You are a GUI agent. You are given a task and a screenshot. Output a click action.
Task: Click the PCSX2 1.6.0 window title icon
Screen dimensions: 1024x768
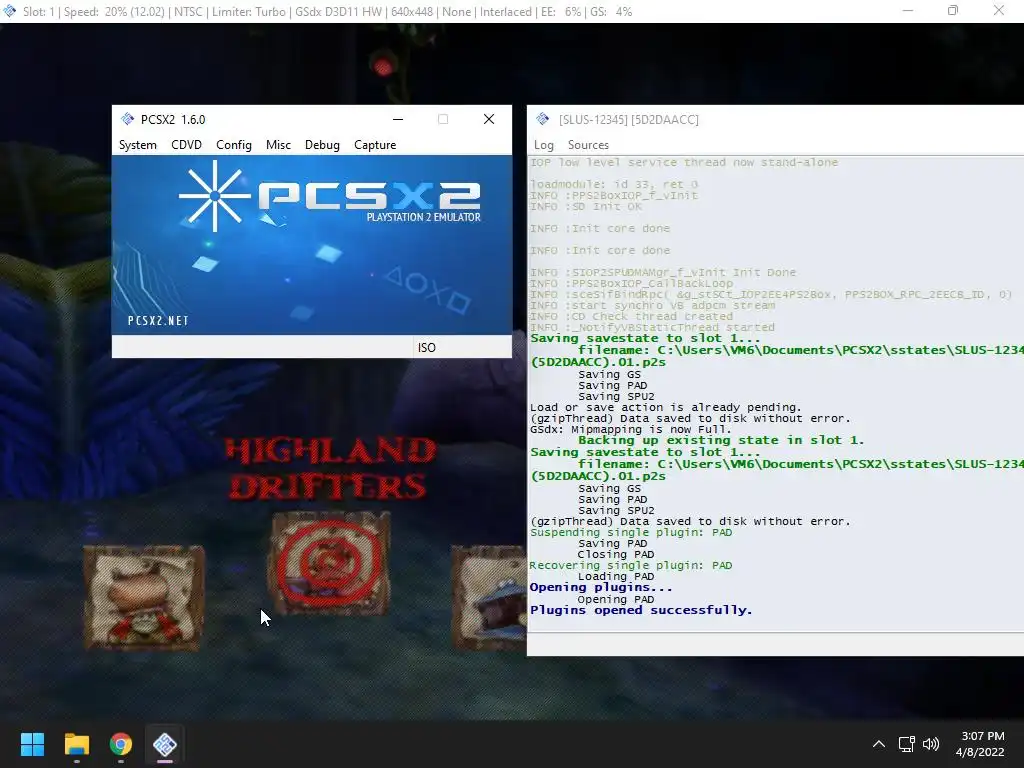click(x=127, y=119)
